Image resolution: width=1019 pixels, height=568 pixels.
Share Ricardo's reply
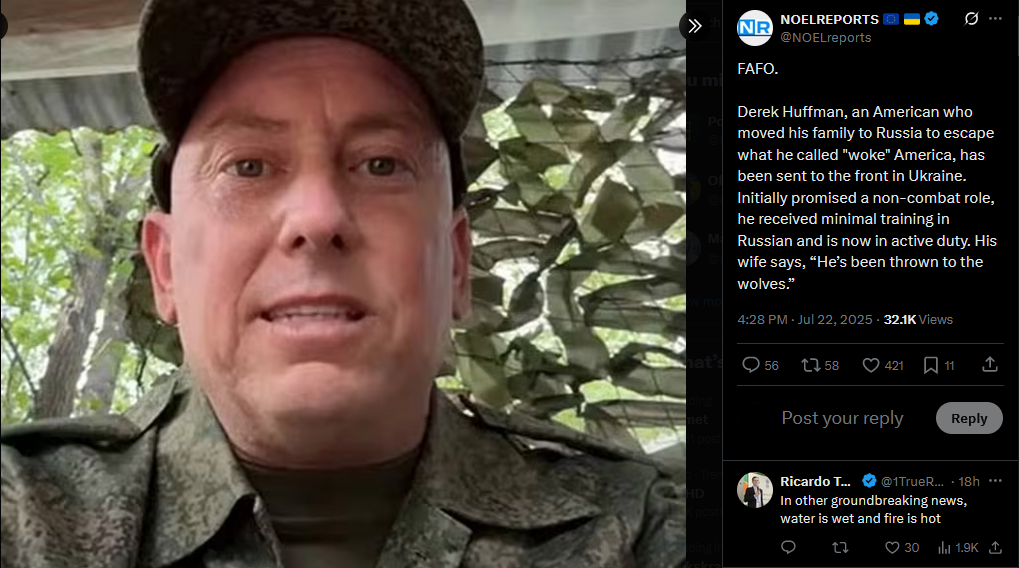pos(995,548)
